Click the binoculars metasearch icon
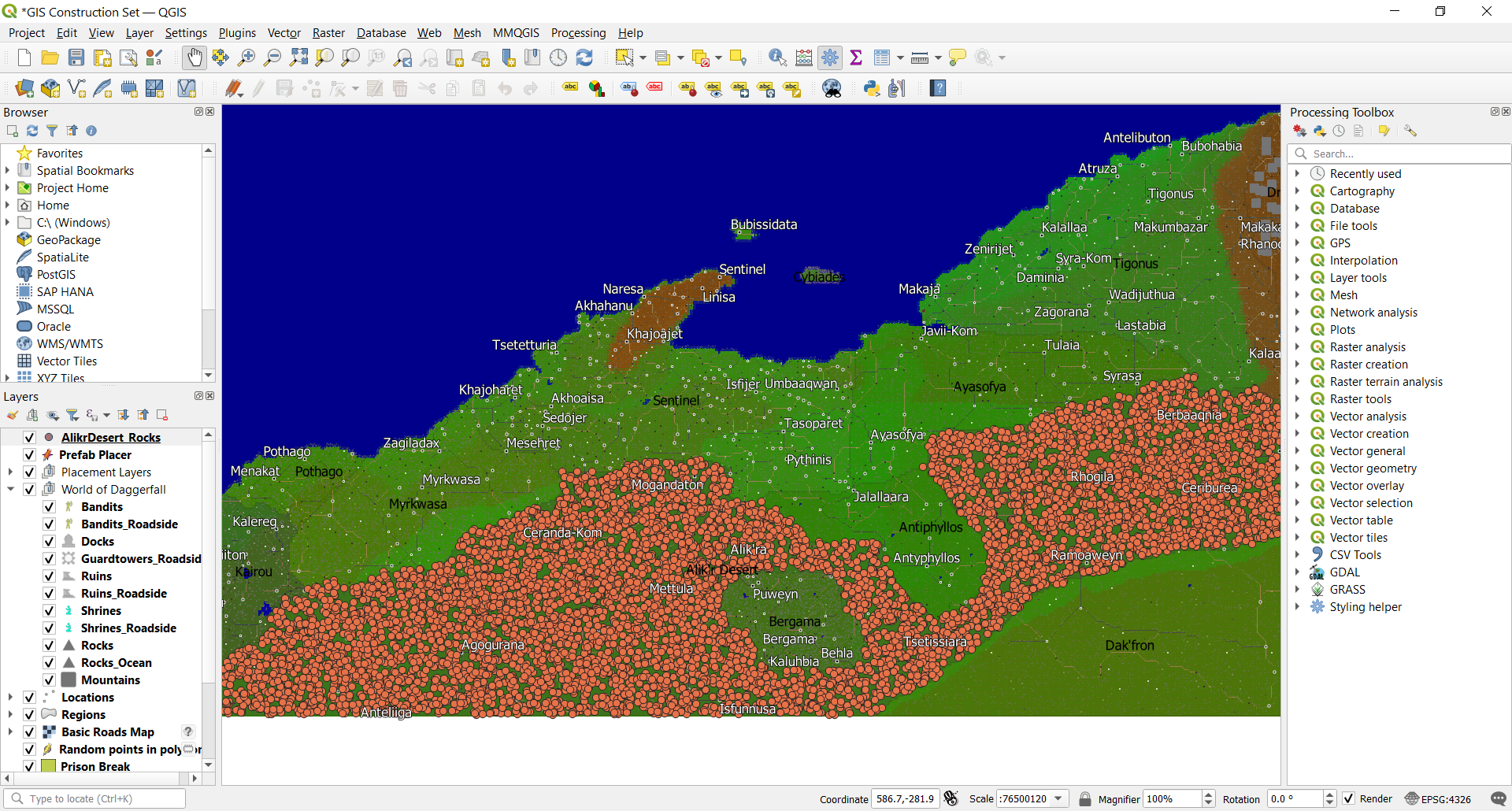 (x=832, y=88)
